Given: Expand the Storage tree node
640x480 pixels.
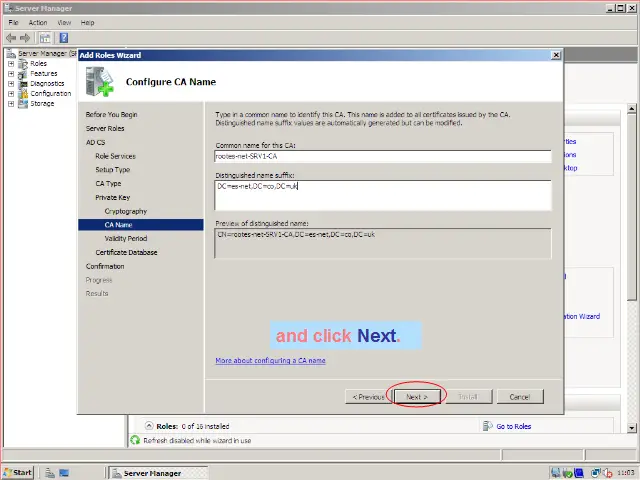Looking at the screenshot, I should pyautogui.click(x=11, y=104).
